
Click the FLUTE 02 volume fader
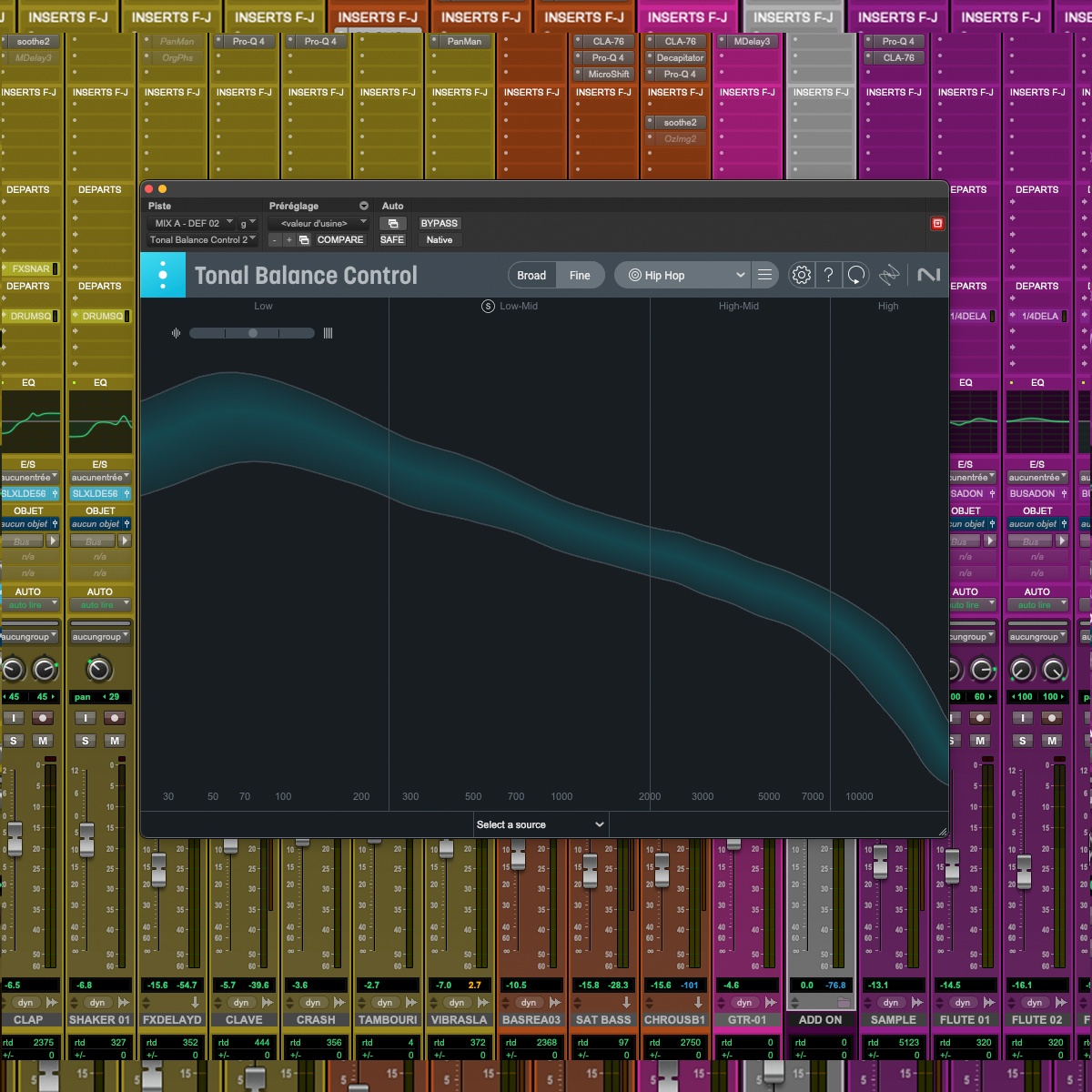tap(1024, 872)
